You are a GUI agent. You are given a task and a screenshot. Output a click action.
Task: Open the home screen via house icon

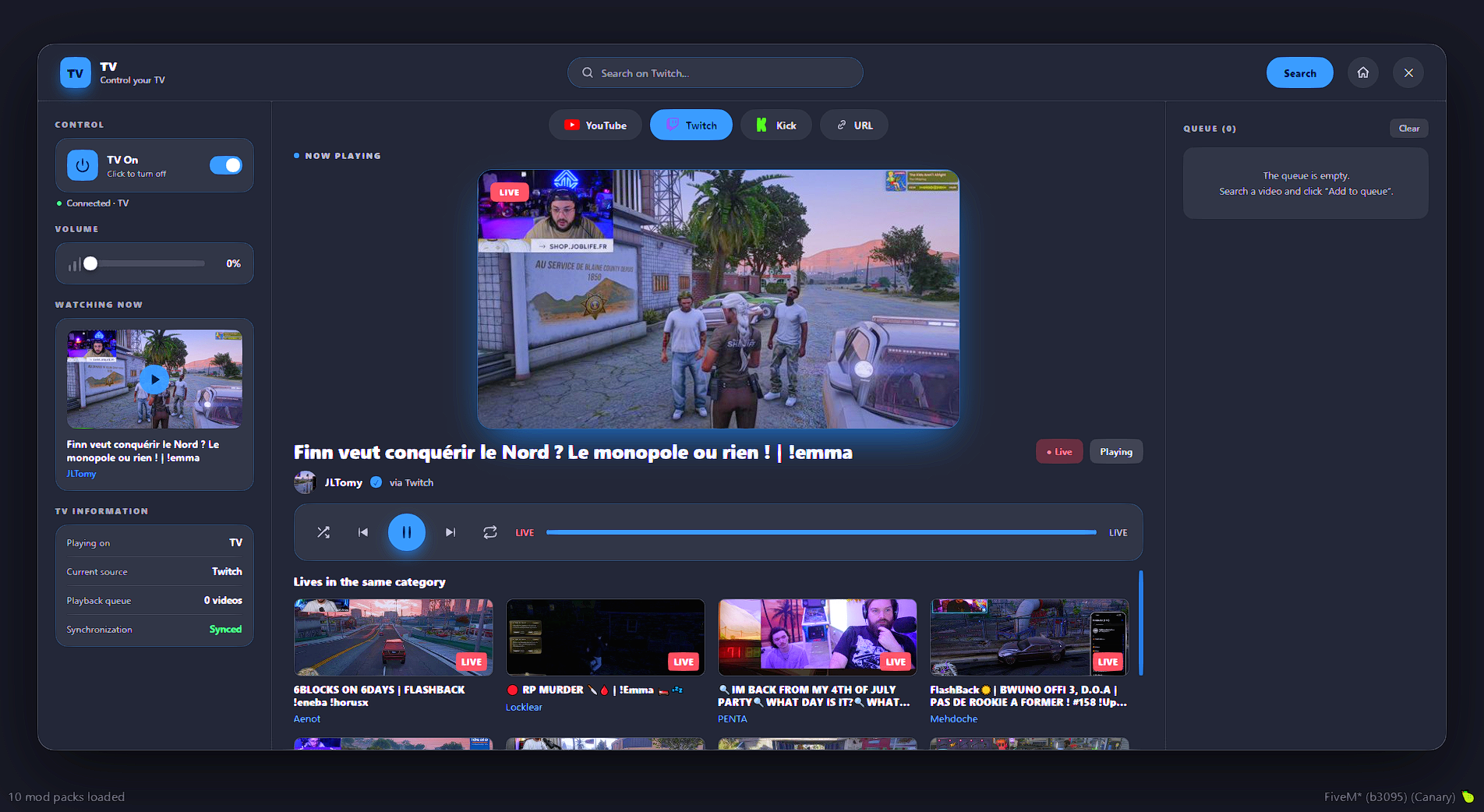tap(1363, 72)
